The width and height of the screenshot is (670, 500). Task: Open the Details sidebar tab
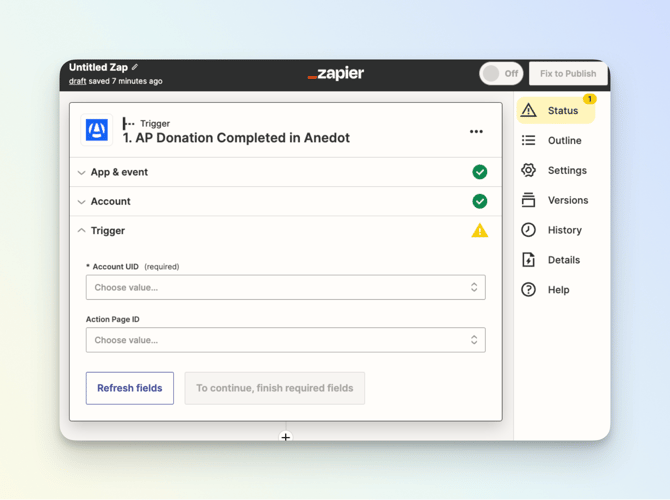(x=555, y=260)
